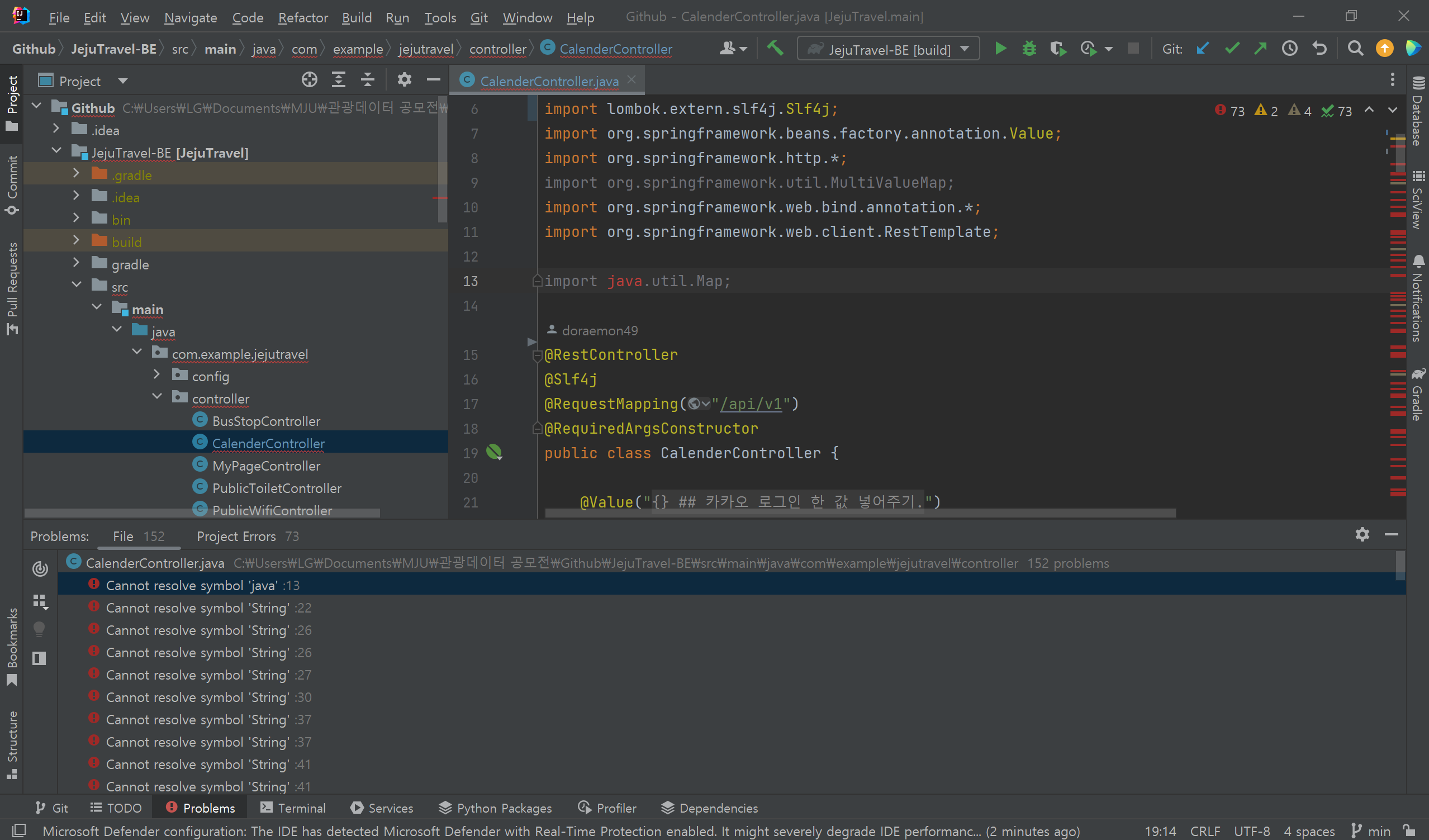1429x840 pixels.
Task: Open the Terminal tool window button
Action: click(293, 808)
